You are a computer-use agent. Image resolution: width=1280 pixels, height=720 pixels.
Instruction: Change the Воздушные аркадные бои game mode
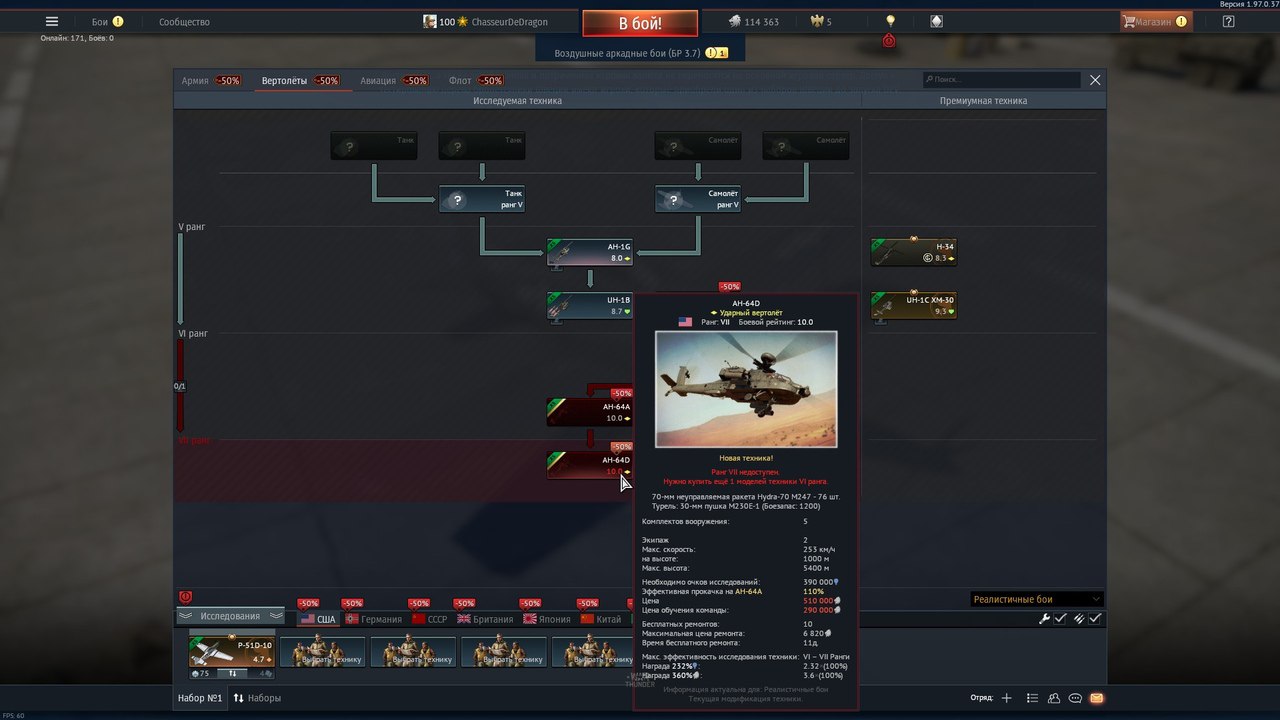point(641,52)
